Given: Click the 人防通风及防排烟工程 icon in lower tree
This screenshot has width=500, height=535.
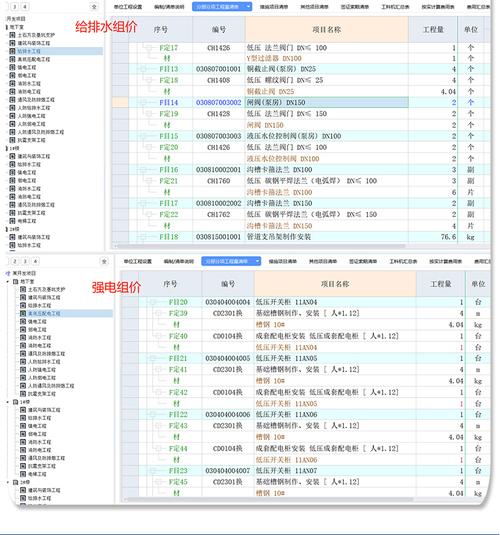Looking at the screenshot, I should [23, 386].
